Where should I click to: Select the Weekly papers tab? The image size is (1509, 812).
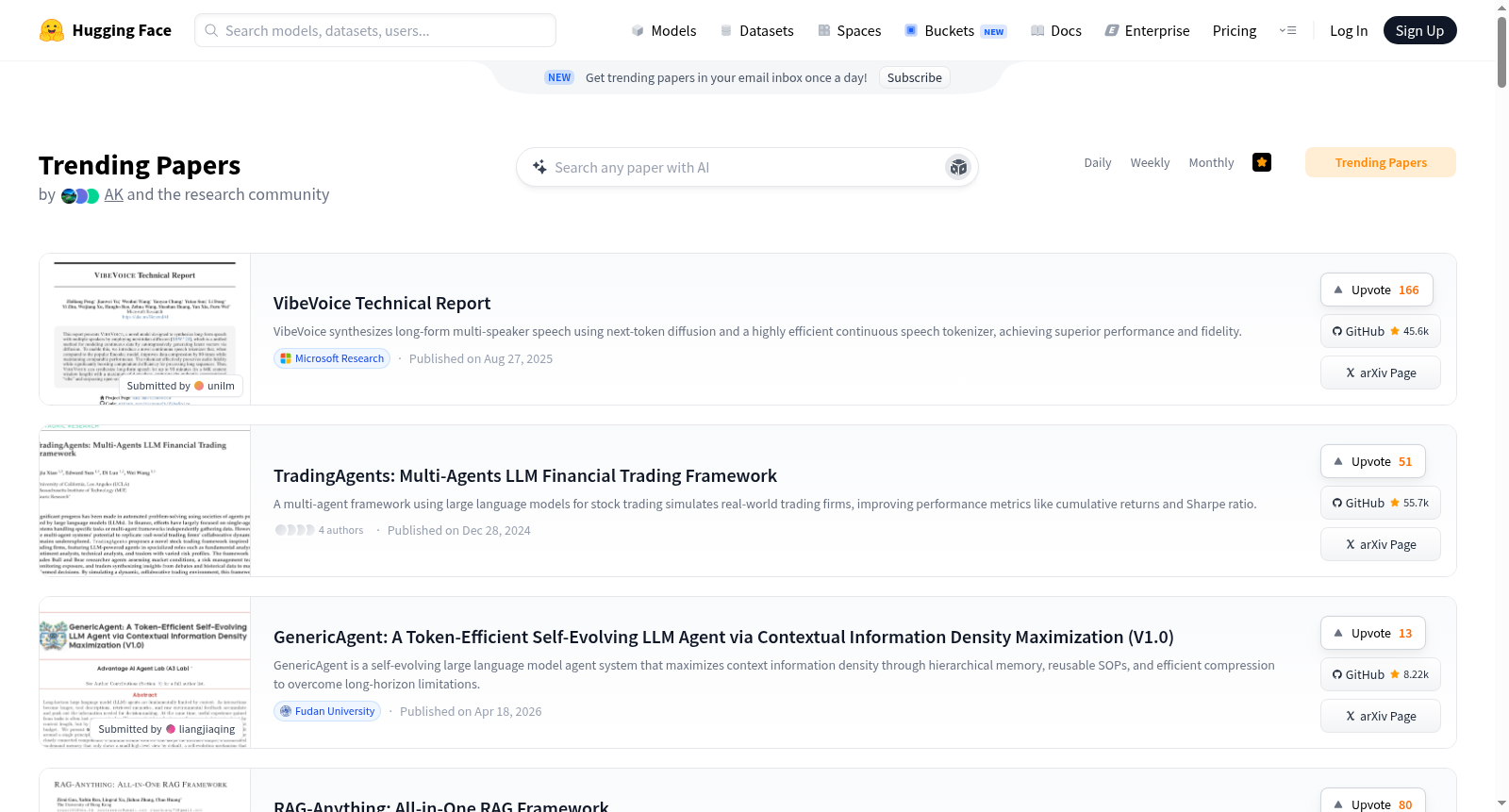point(1150,162)
